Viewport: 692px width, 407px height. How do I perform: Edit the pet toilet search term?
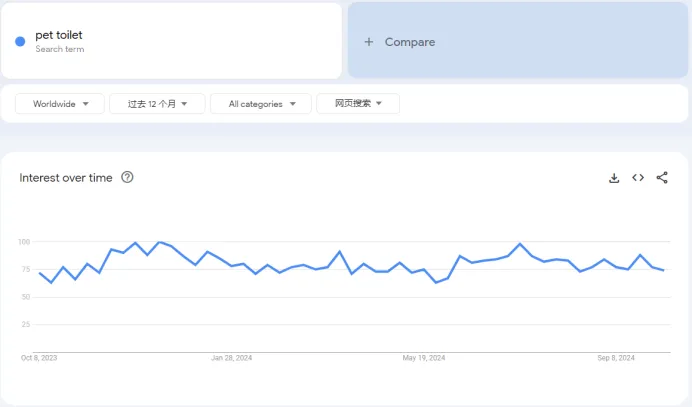pyautogui.click(x=59, y=35)
